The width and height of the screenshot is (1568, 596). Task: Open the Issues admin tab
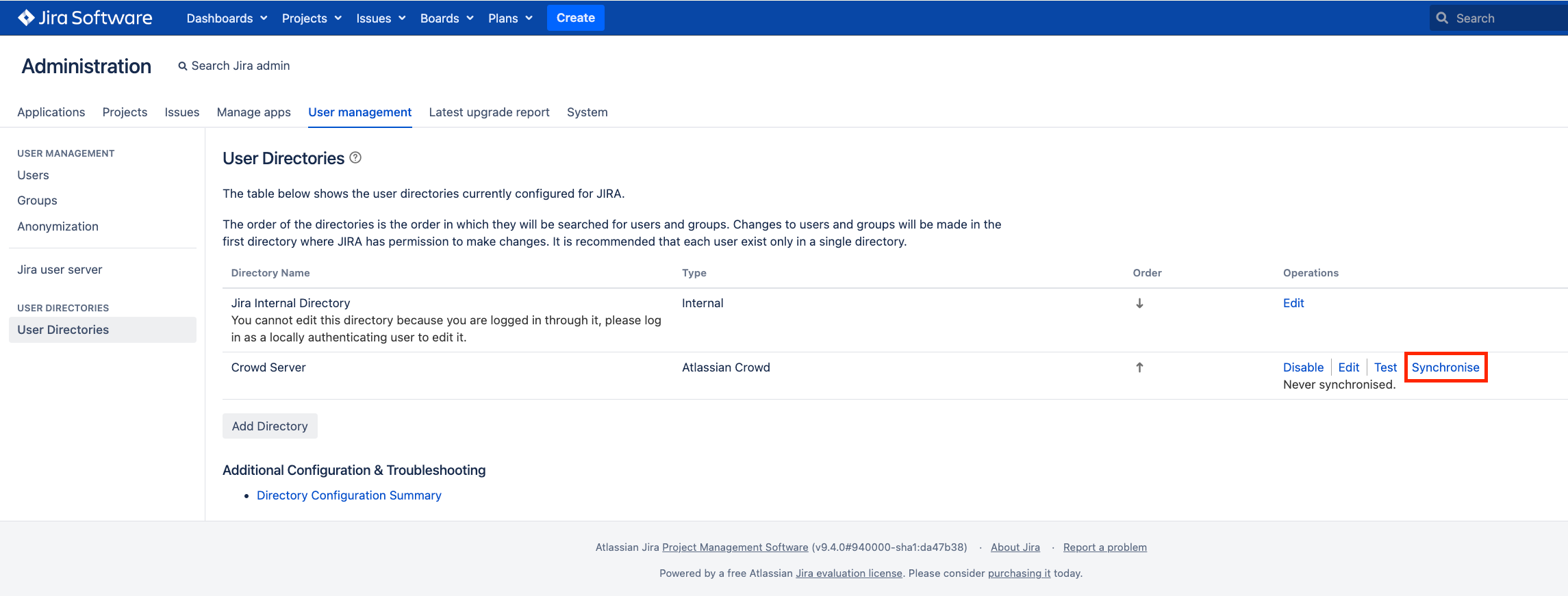[182, 112]
